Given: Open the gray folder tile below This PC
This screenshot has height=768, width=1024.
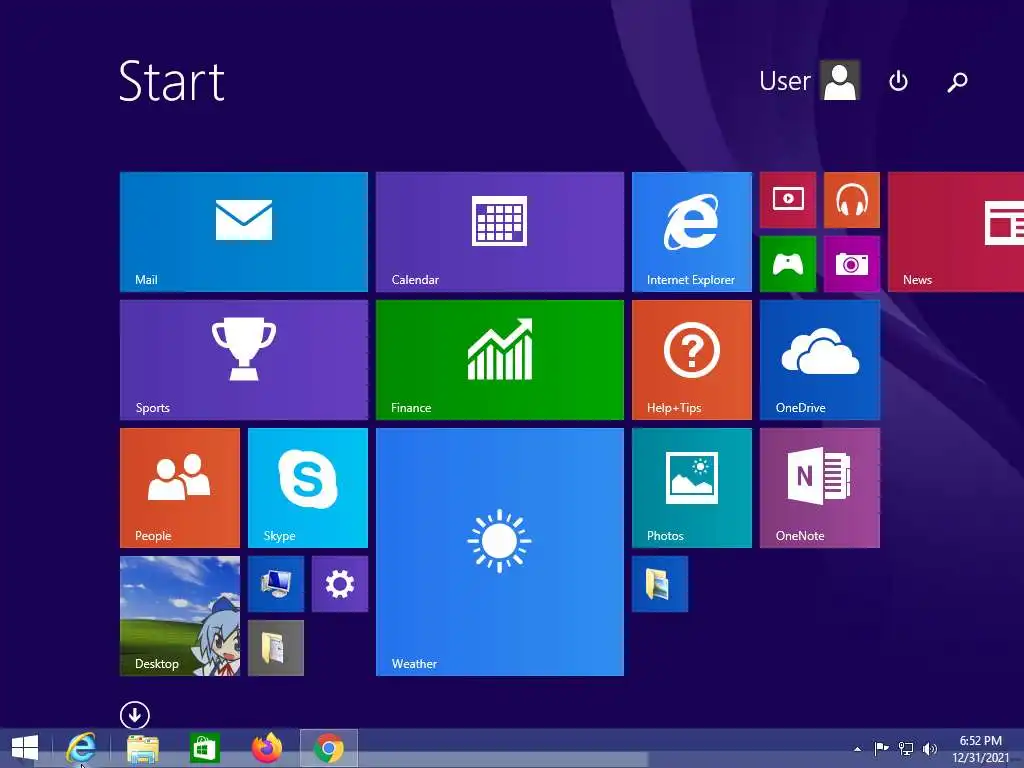Looking at the screenshot, I should [276, 648].
